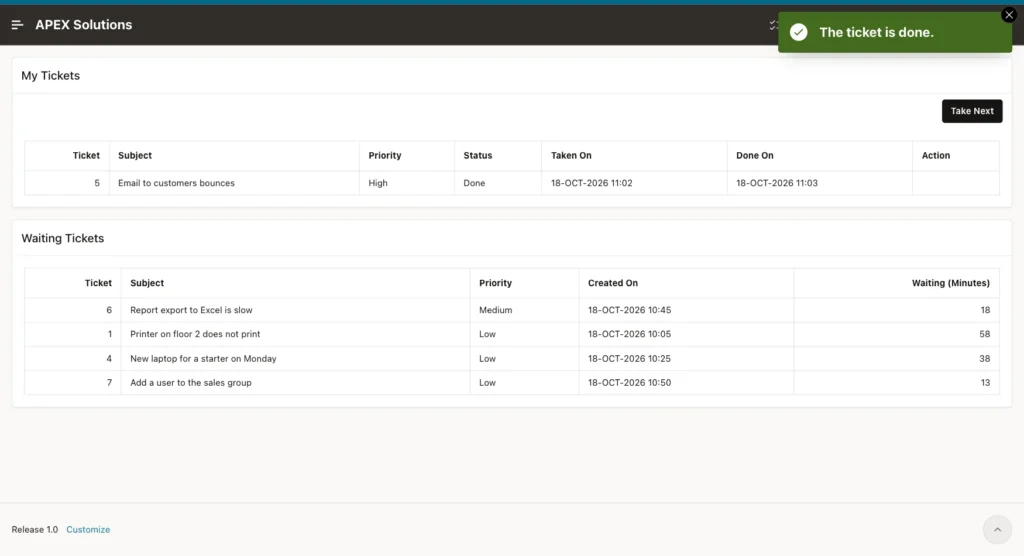Click waiting minutes value 58

pos(984,334)
